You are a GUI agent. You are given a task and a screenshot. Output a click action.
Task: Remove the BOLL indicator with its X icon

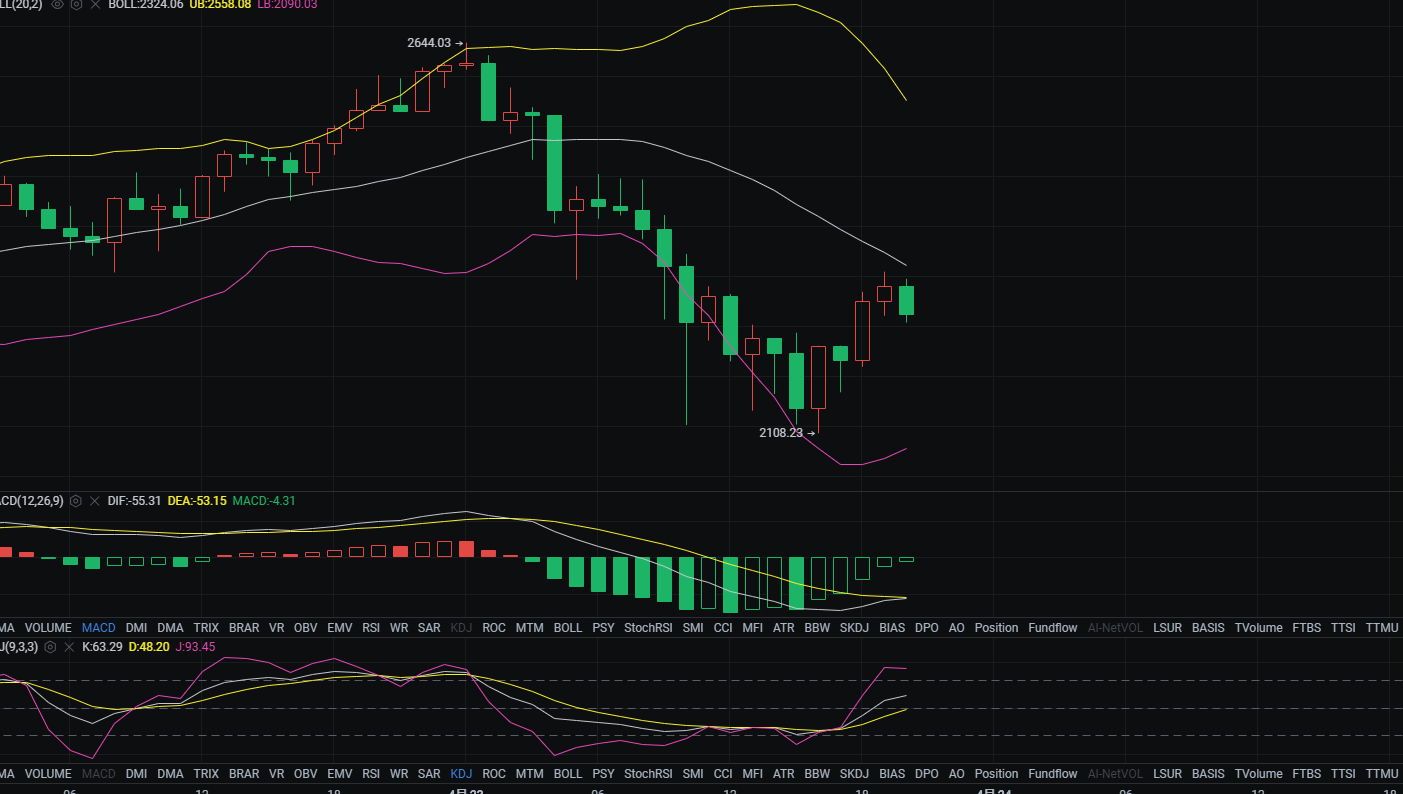point(95,4)
